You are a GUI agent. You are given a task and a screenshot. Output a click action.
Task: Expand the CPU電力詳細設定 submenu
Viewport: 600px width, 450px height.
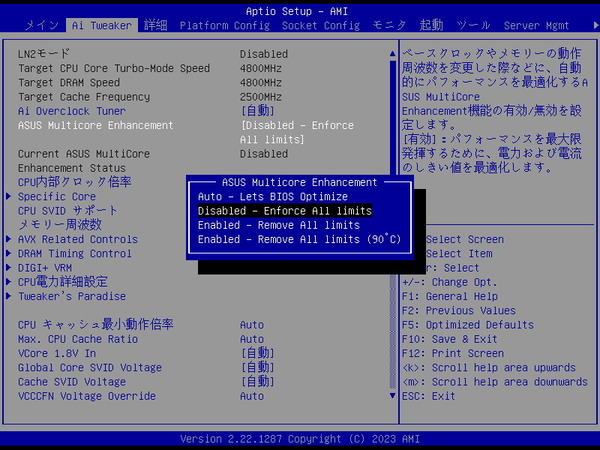pyautogui.click(x=62, y=282)
